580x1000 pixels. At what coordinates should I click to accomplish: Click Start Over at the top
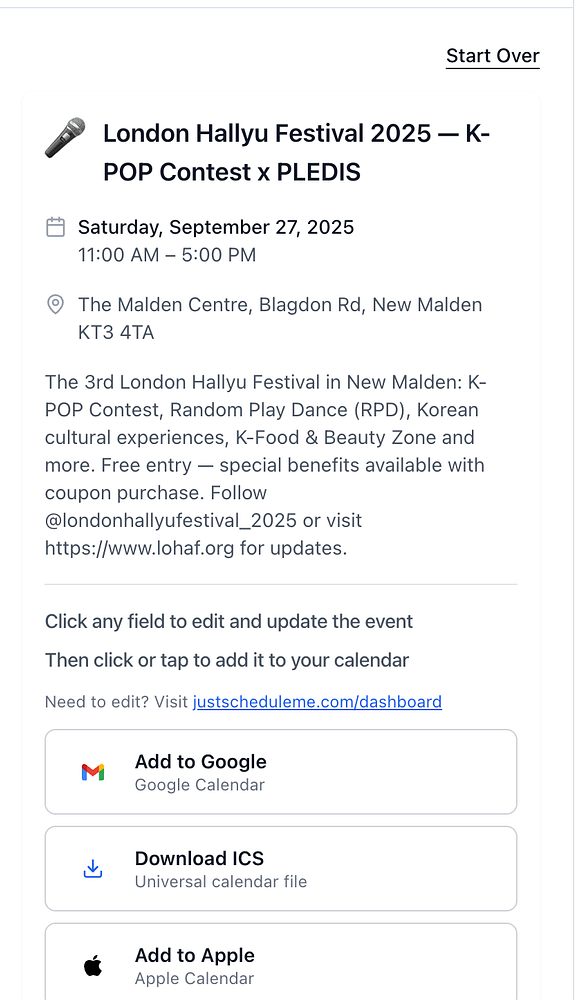[x=492, y=56]
